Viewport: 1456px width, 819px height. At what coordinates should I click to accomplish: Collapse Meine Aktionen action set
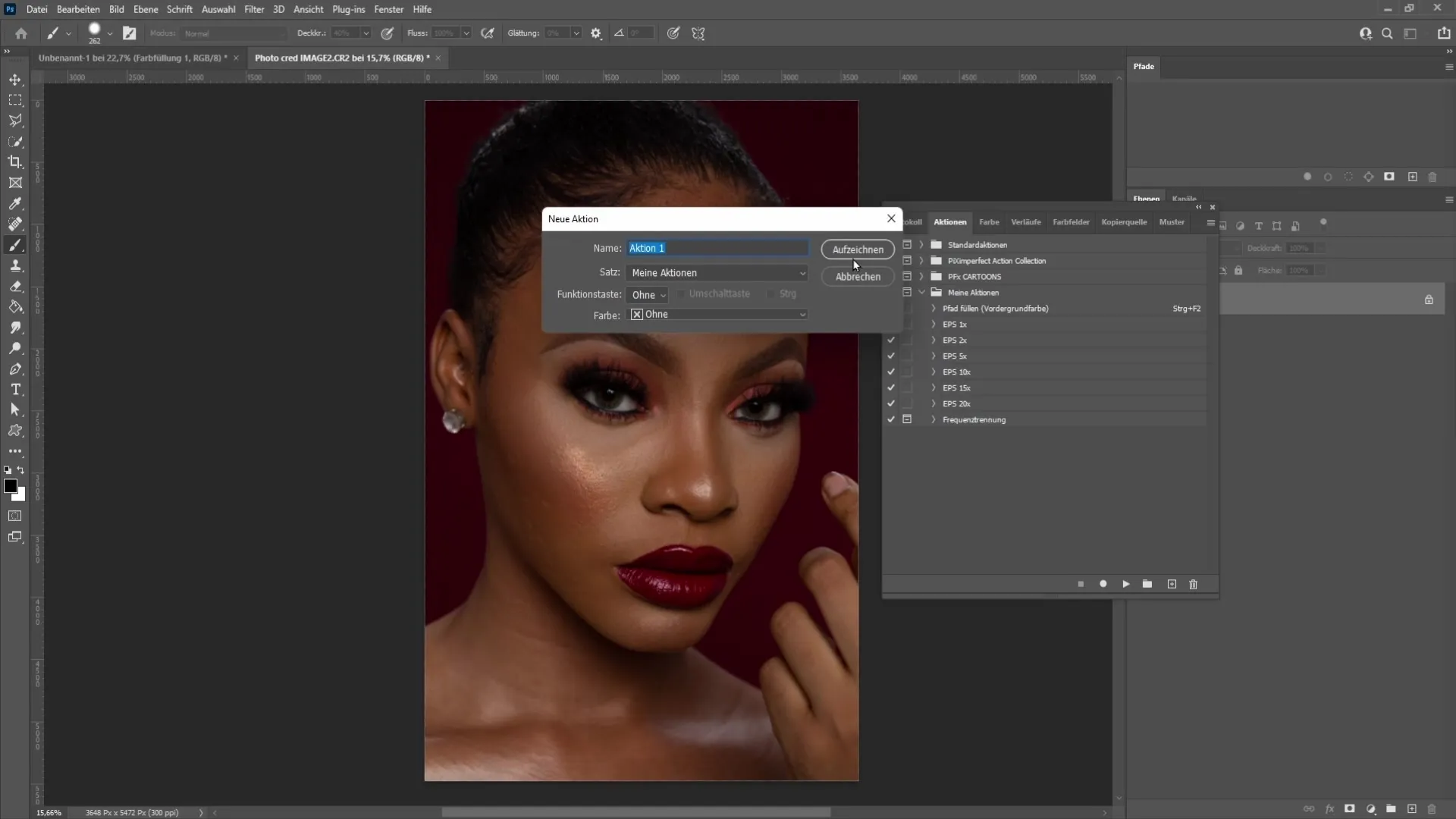coord(922,293)
